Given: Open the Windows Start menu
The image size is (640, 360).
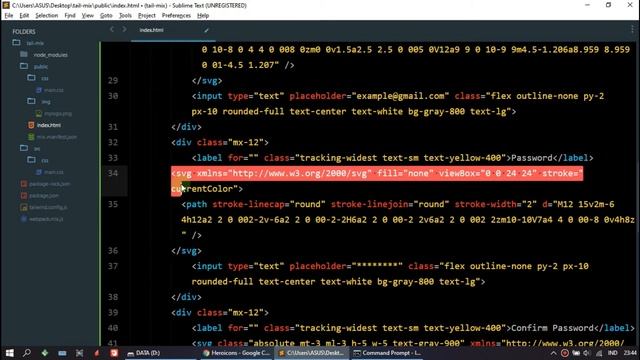Looking at the screenshot, I should [9, 353].
